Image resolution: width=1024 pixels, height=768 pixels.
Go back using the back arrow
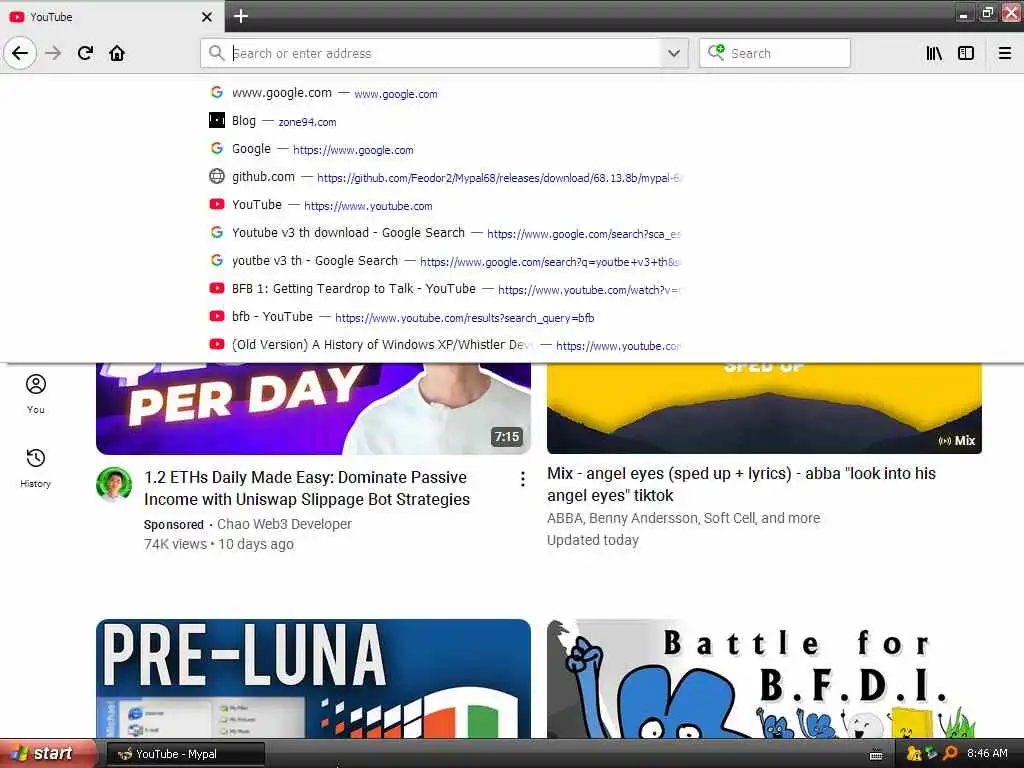tap(20, 53)
